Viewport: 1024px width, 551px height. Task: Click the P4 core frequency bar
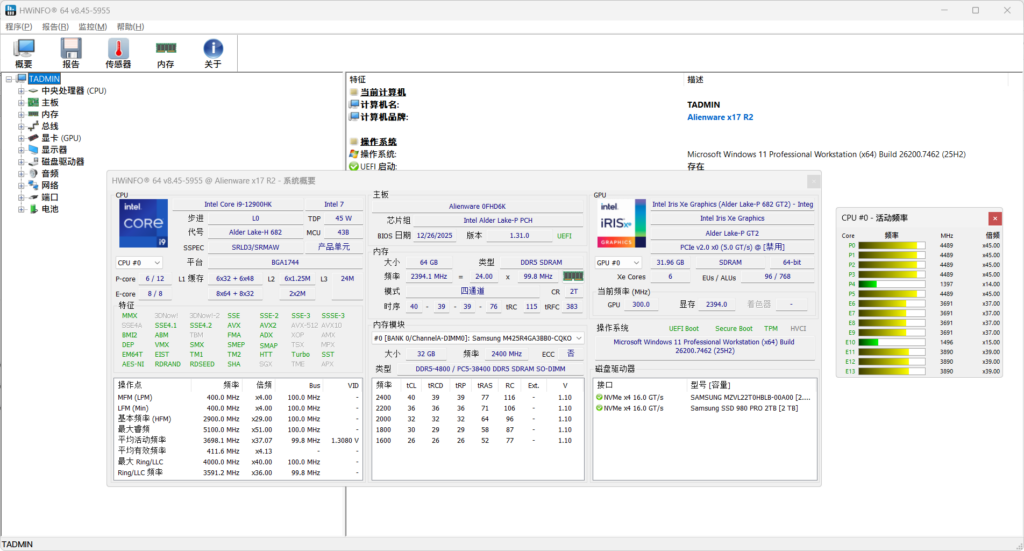891,285
